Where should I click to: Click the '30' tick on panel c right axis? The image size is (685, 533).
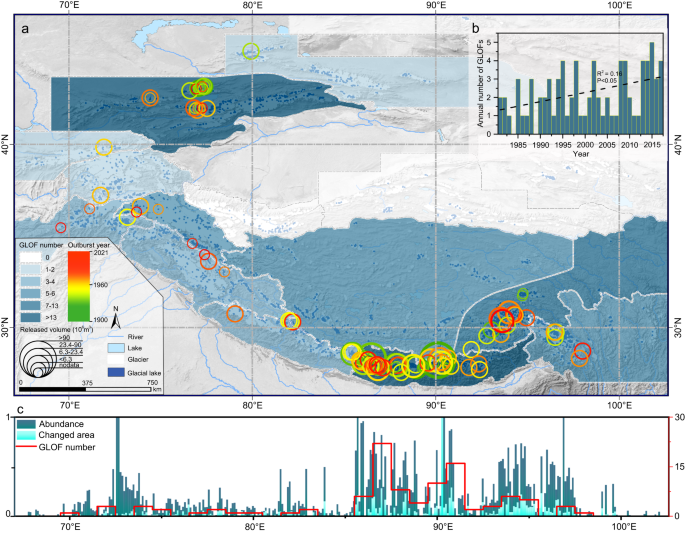tap(679, 417)
